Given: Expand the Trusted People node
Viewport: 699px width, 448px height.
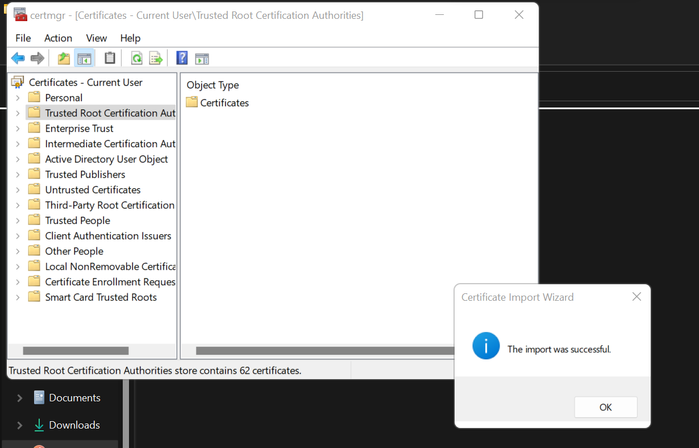Looking at the screenshot, I should (x=17, y=221).
